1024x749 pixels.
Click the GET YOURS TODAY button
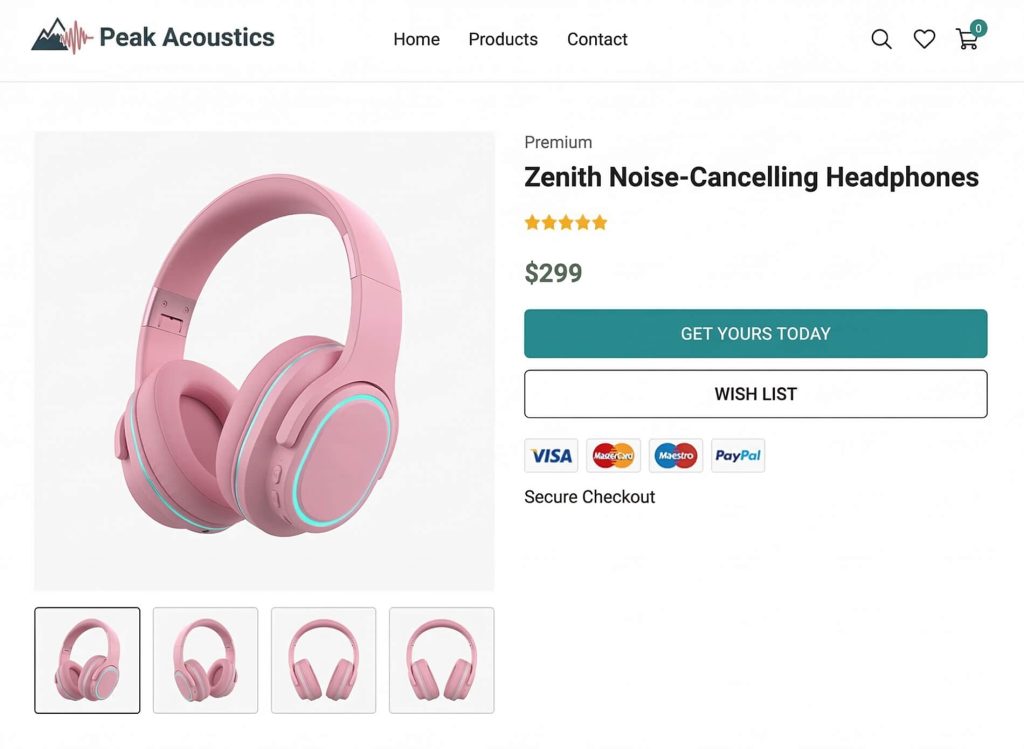click(755, 333)
